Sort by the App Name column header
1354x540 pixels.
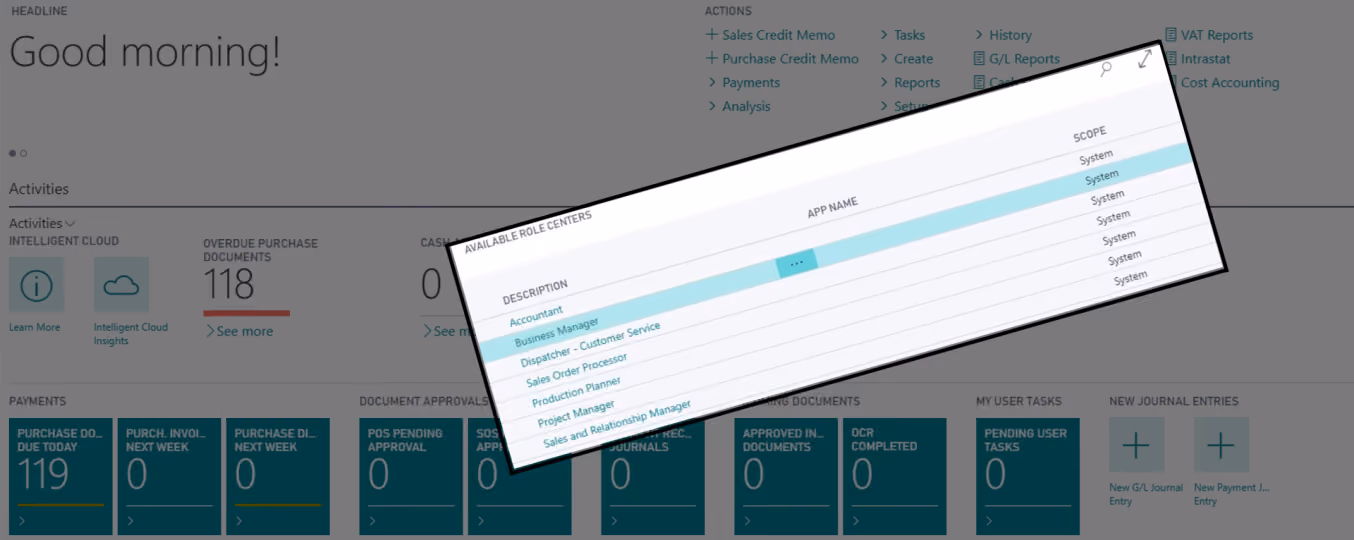(833, 208)
